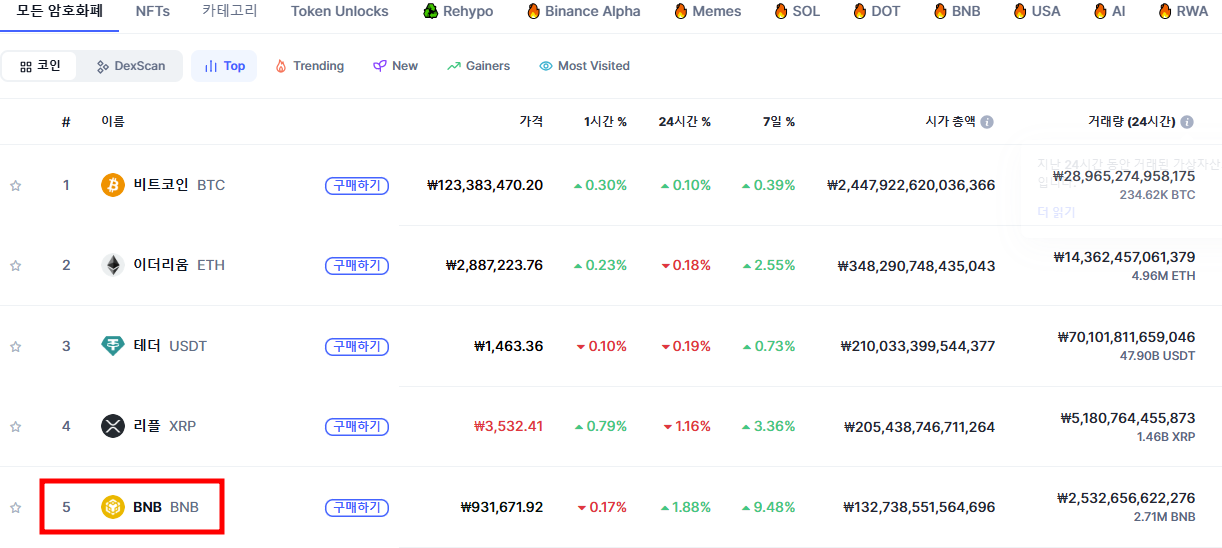Show Most Visited filter

(584, 66)
